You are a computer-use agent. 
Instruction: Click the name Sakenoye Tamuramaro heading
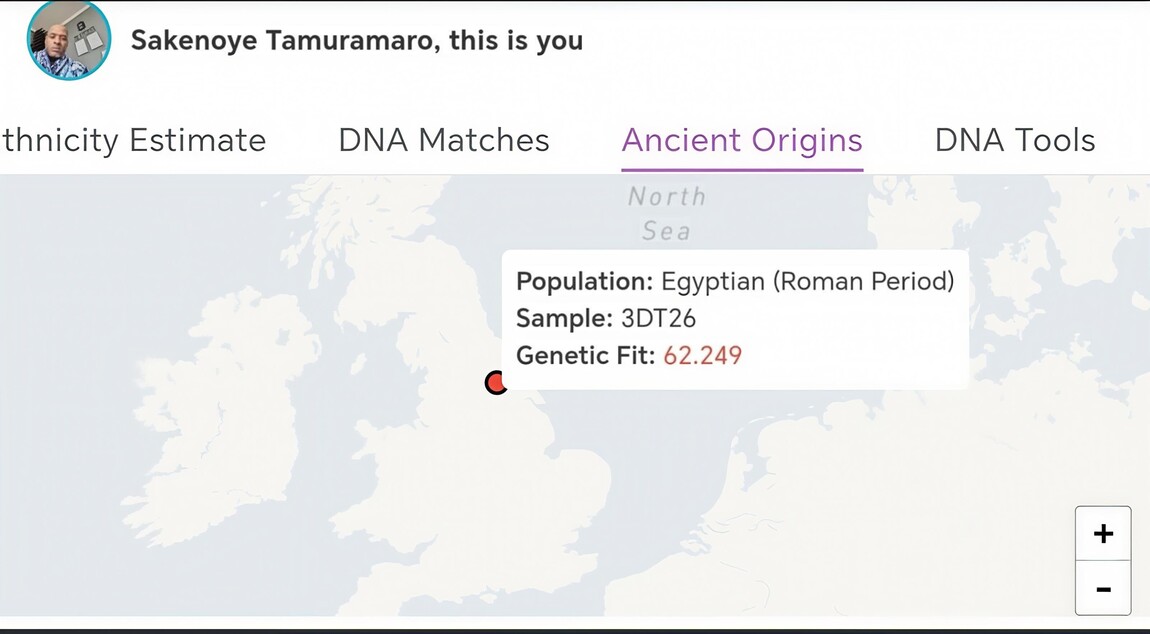pyautogui.click(x=356, y=41)
